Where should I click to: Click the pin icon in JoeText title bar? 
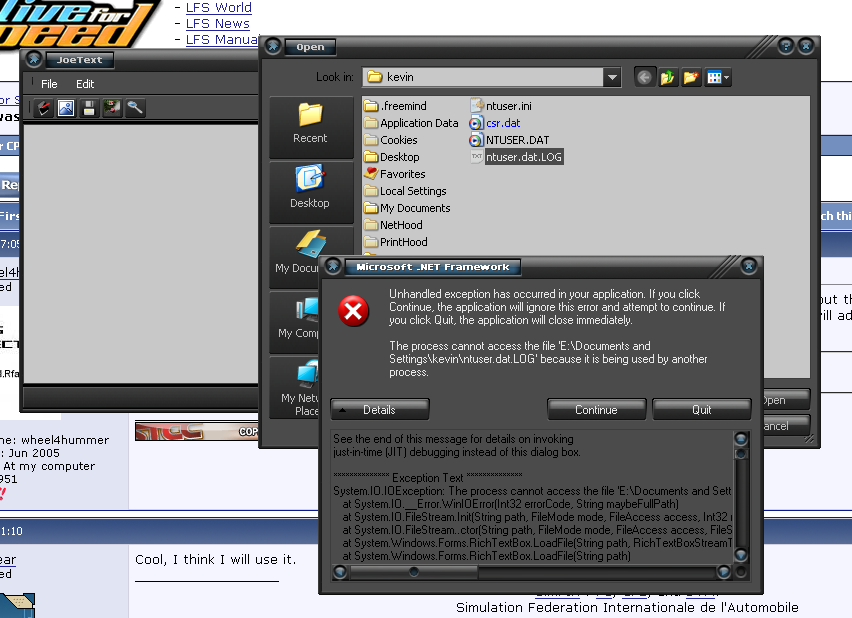[34, 59]
